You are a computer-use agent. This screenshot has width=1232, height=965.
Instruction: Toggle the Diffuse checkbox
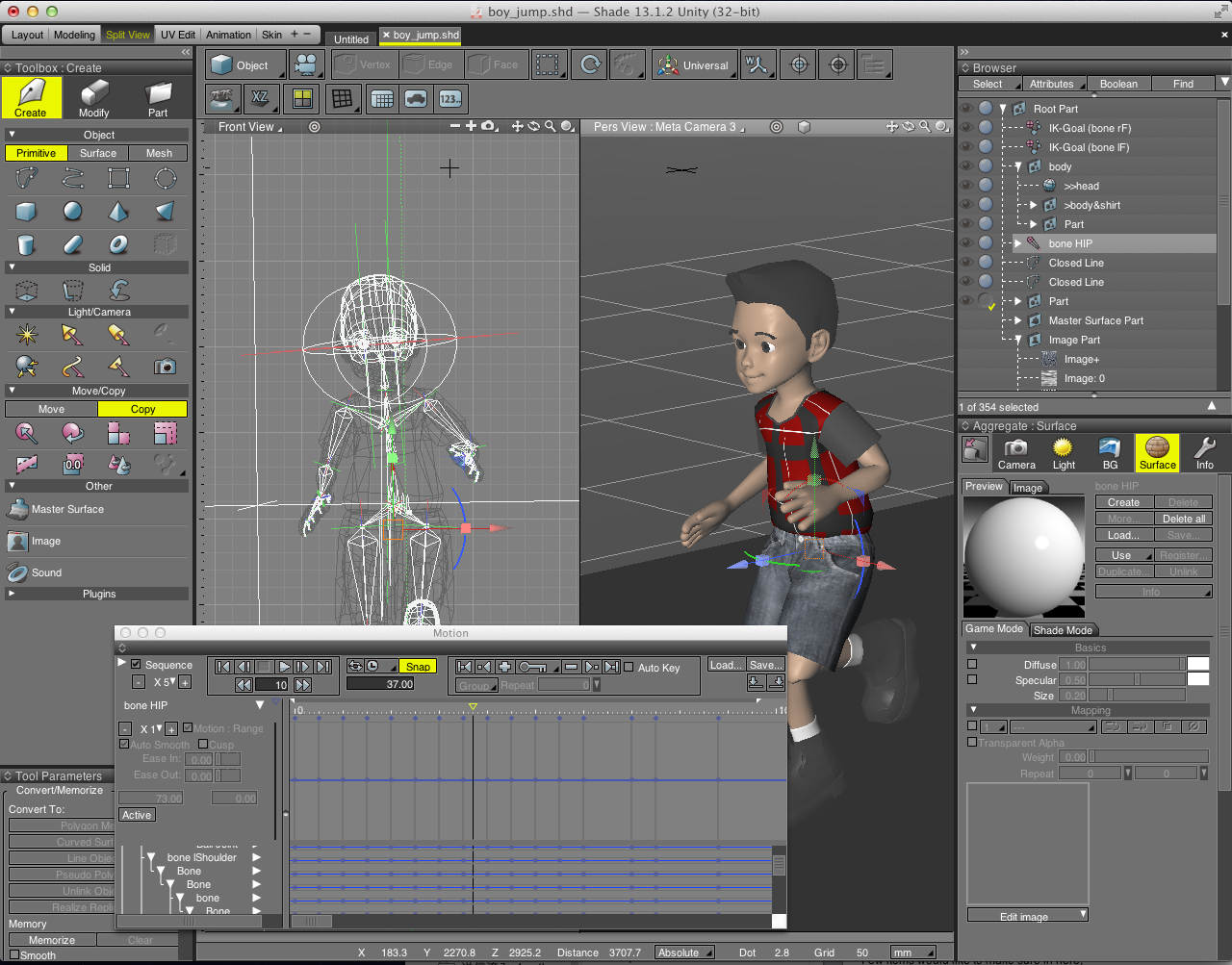coord(972,664)
